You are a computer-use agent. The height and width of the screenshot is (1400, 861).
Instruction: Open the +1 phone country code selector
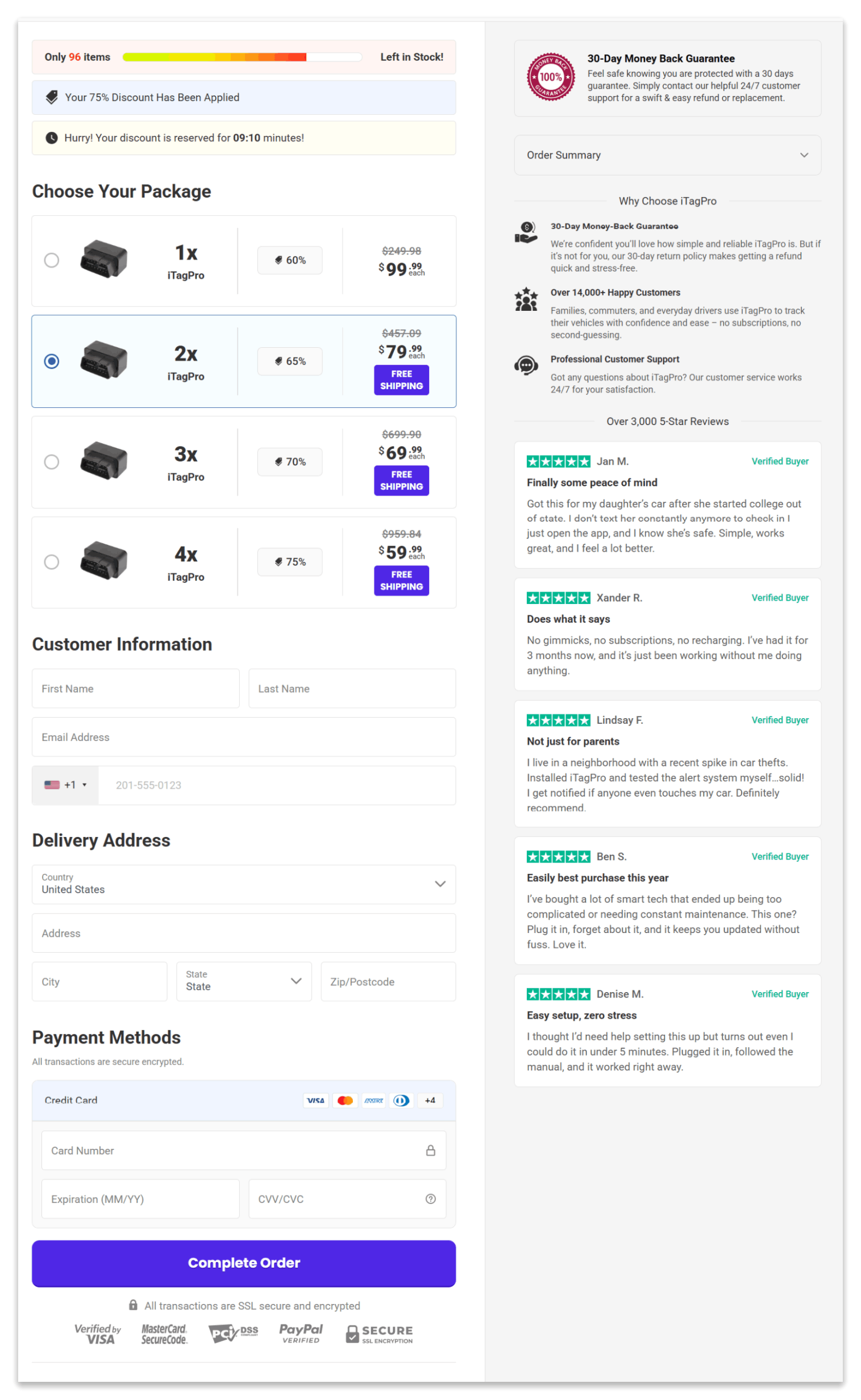(65, 785)
